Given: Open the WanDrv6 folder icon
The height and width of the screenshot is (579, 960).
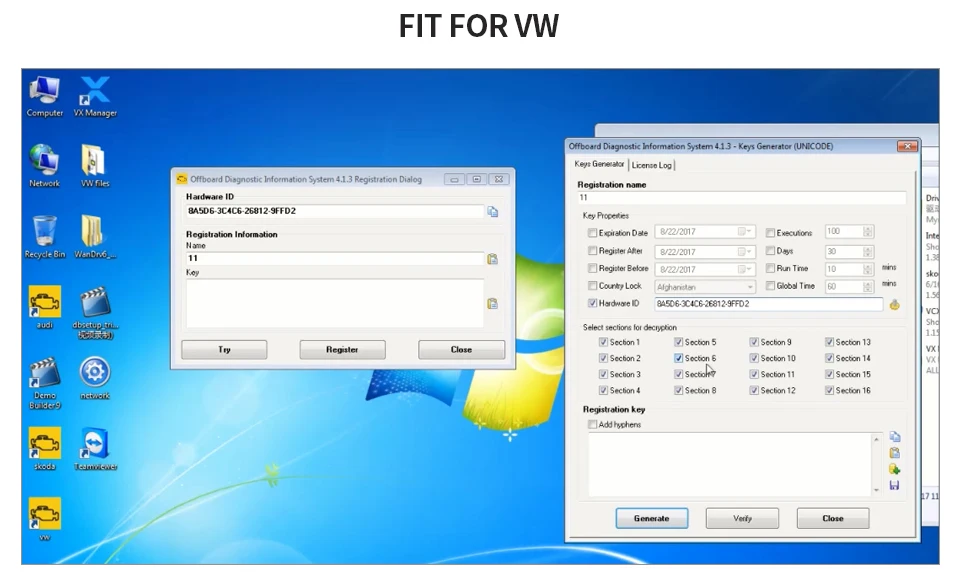Looking at the screenshot, I should tap(95, 237).
